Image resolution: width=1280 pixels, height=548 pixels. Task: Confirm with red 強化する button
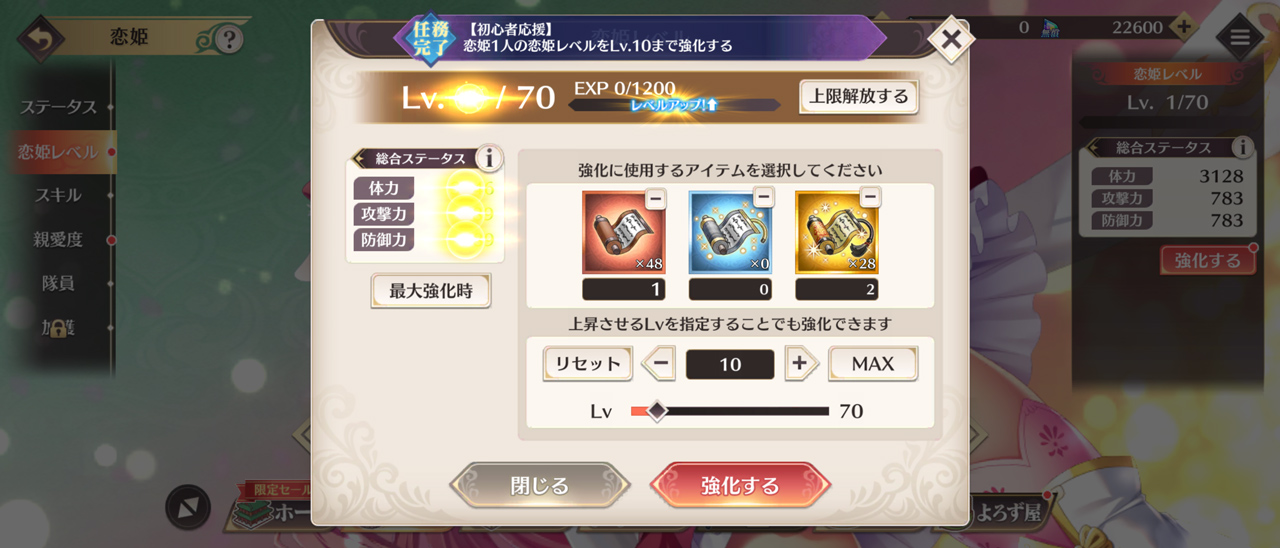coord(740,486)
